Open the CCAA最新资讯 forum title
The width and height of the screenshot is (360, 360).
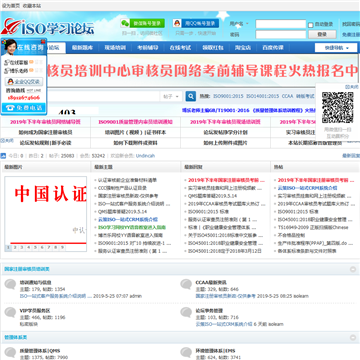pyautogui.click(x=211, y=282)
